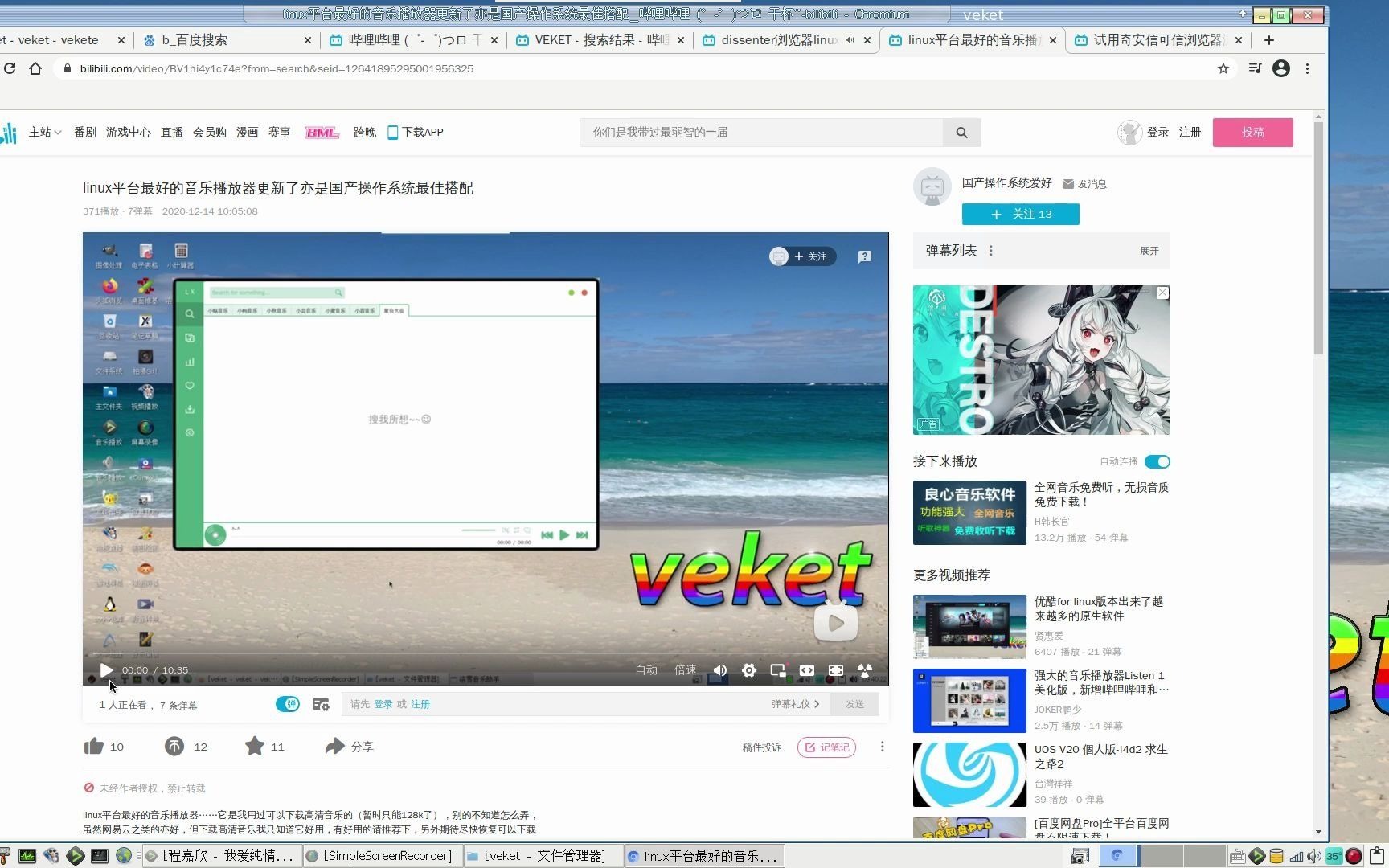The height and width of the screenshot is (868, 1389).
Task: Open 赛事 in the top navigation
Action: [x=280, y=133]
